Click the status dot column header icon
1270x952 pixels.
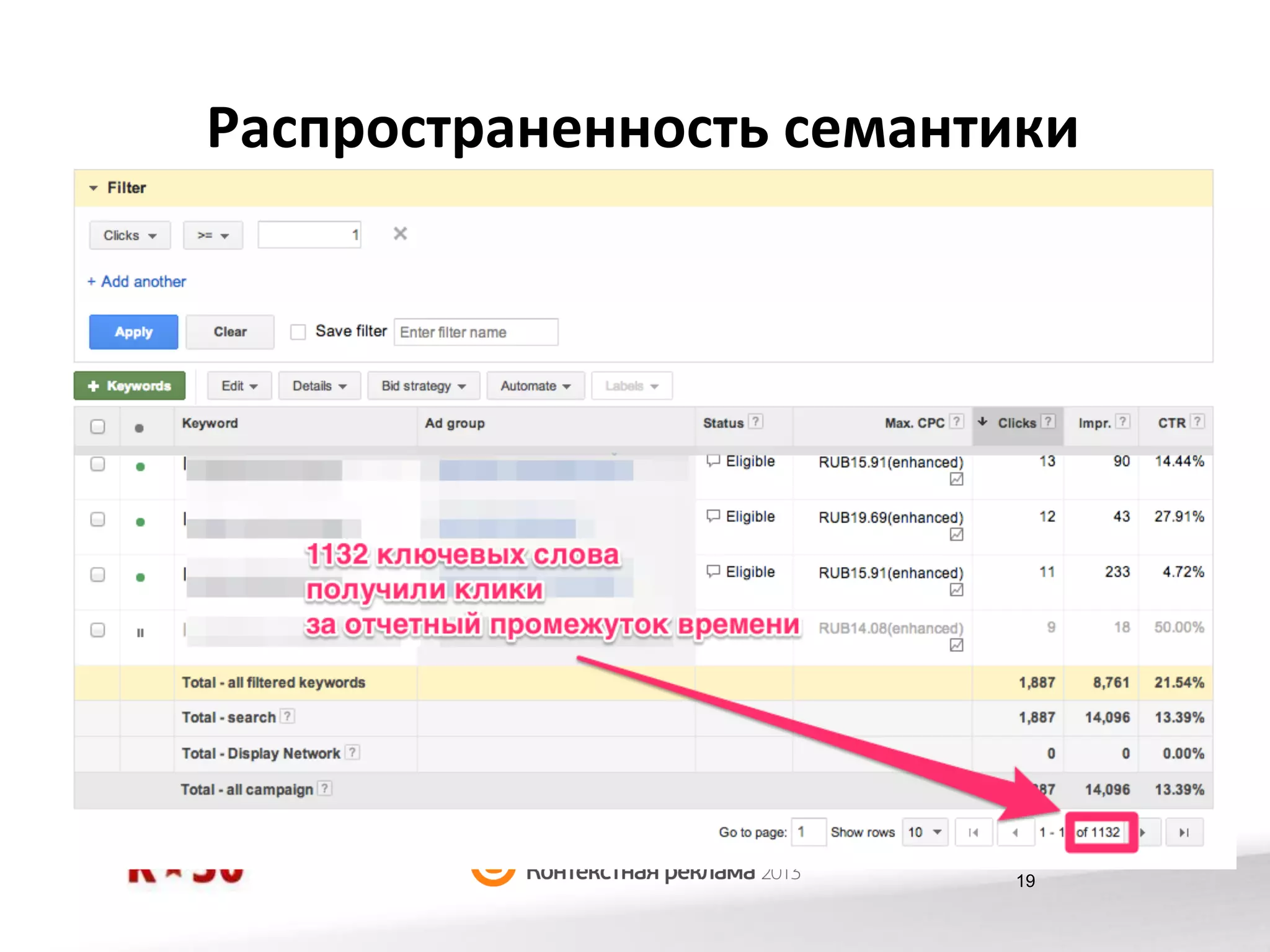coord(140,428)
